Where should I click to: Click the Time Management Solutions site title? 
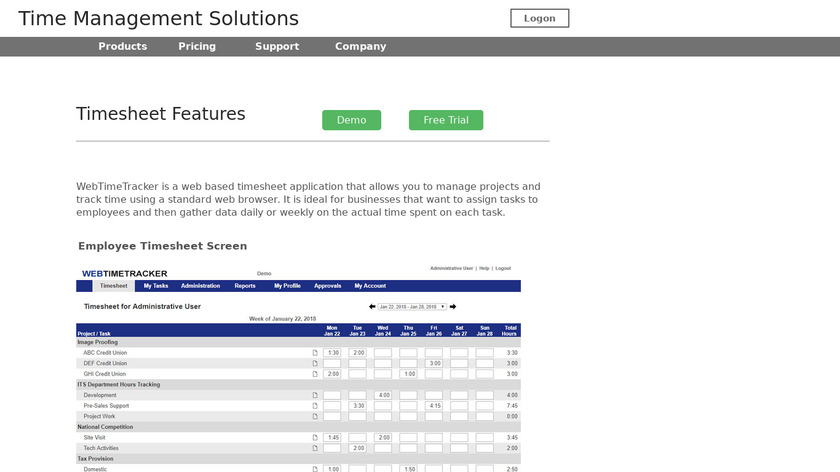tap(159, 18)
